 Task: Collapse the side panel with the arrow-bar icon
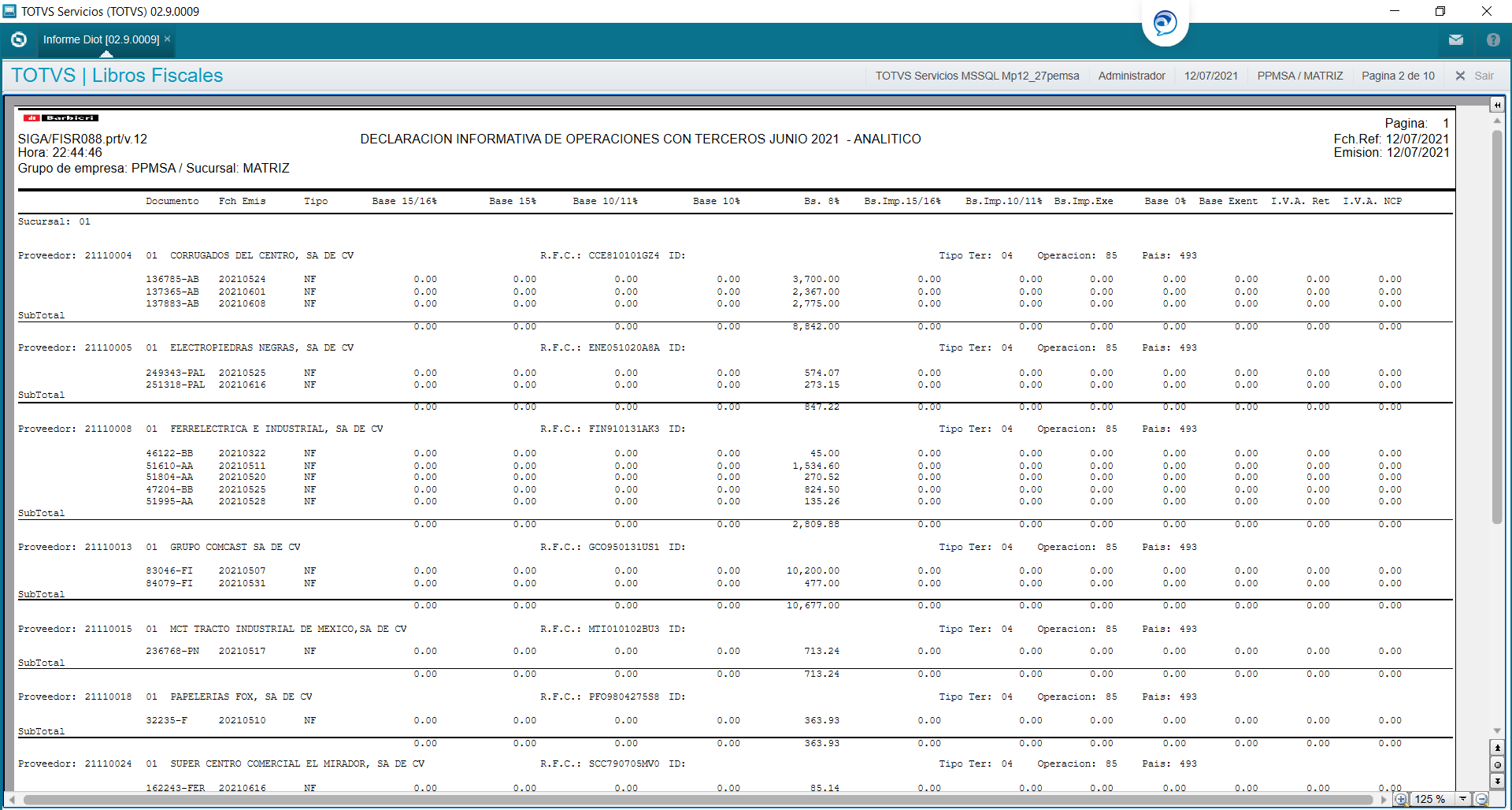click(x=1497, y=105)
